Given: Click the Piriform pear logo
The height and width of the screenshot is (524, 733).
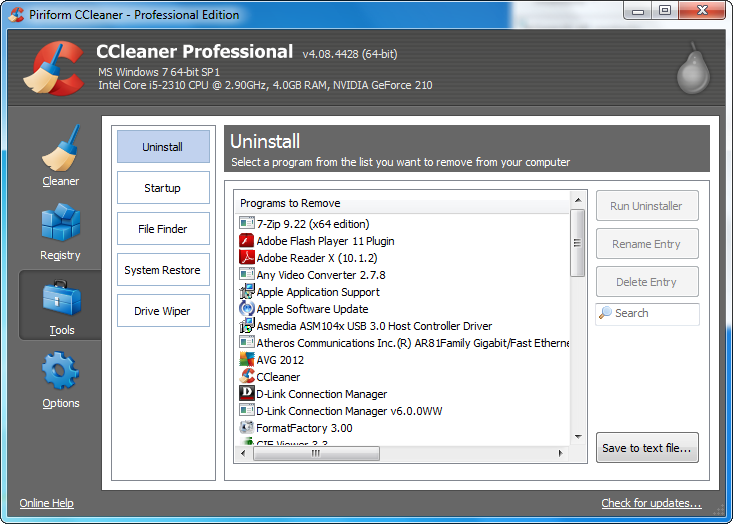Looking at the screenshot, I should point(693,68).
